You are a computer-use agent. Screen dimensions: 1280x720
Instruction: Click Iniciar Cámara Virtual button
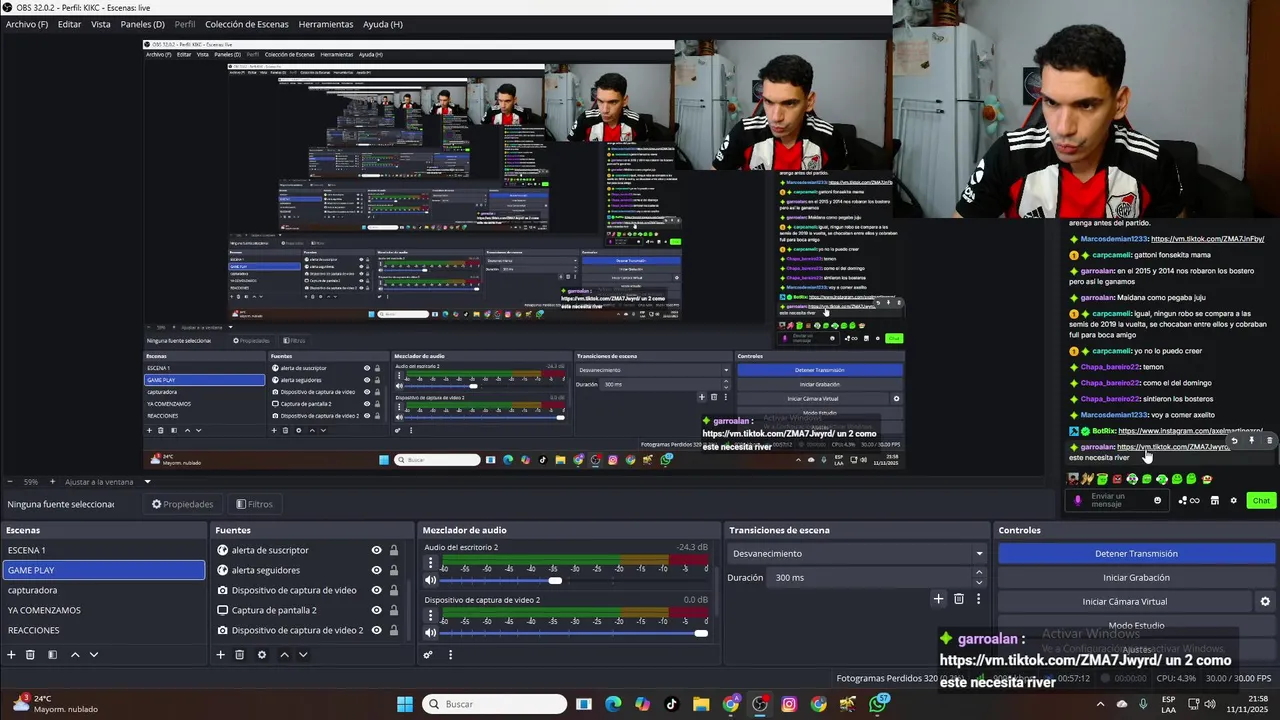click(1125, 601)
